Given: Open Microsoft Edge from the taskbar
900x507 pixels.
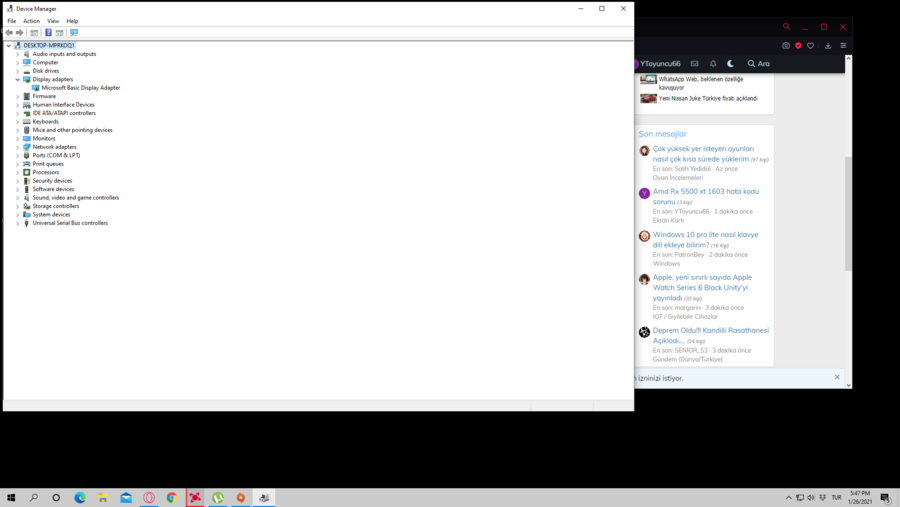Looking at the screenshot, I should 80,498.
